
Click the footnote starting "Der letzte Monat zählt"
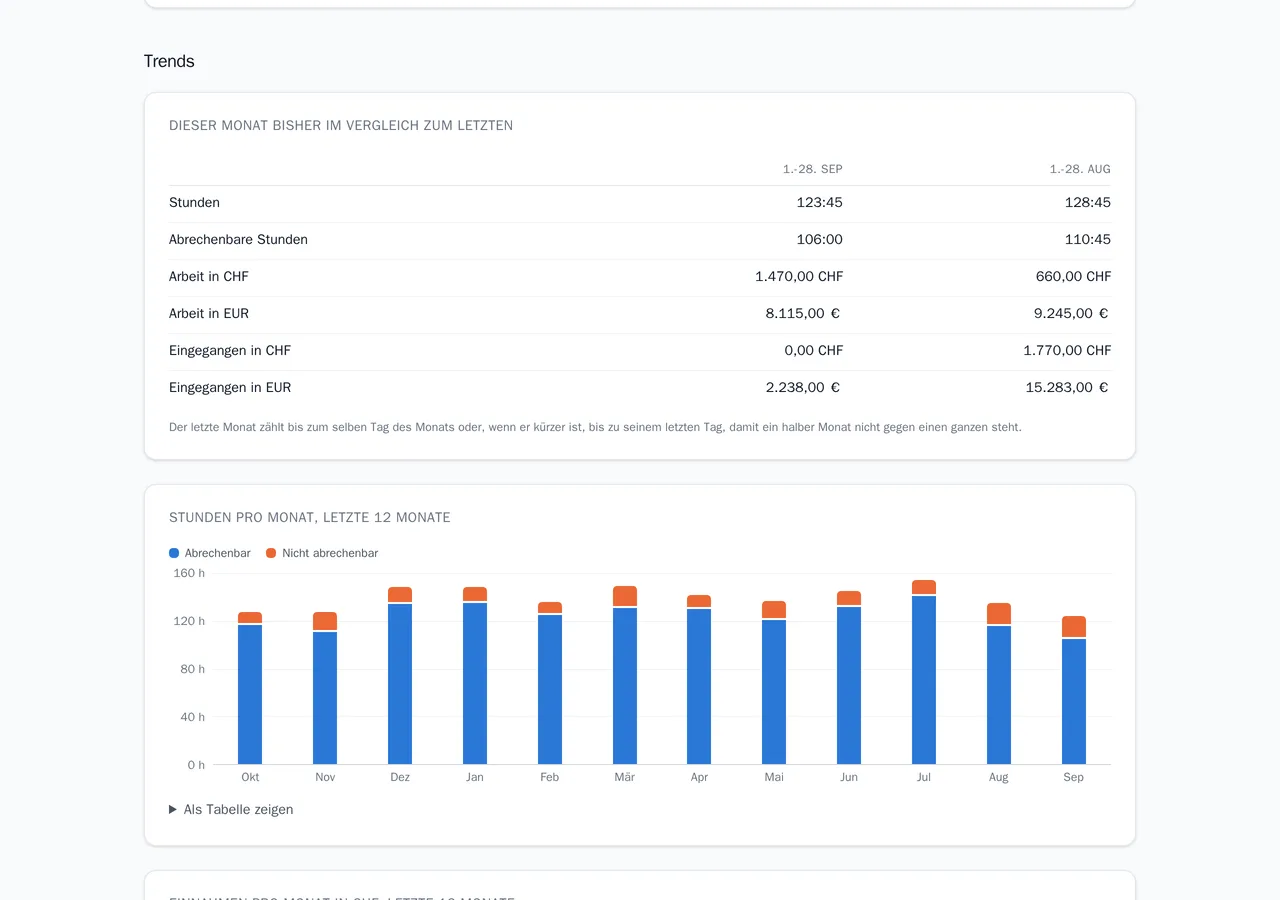[x=595, y=427]
